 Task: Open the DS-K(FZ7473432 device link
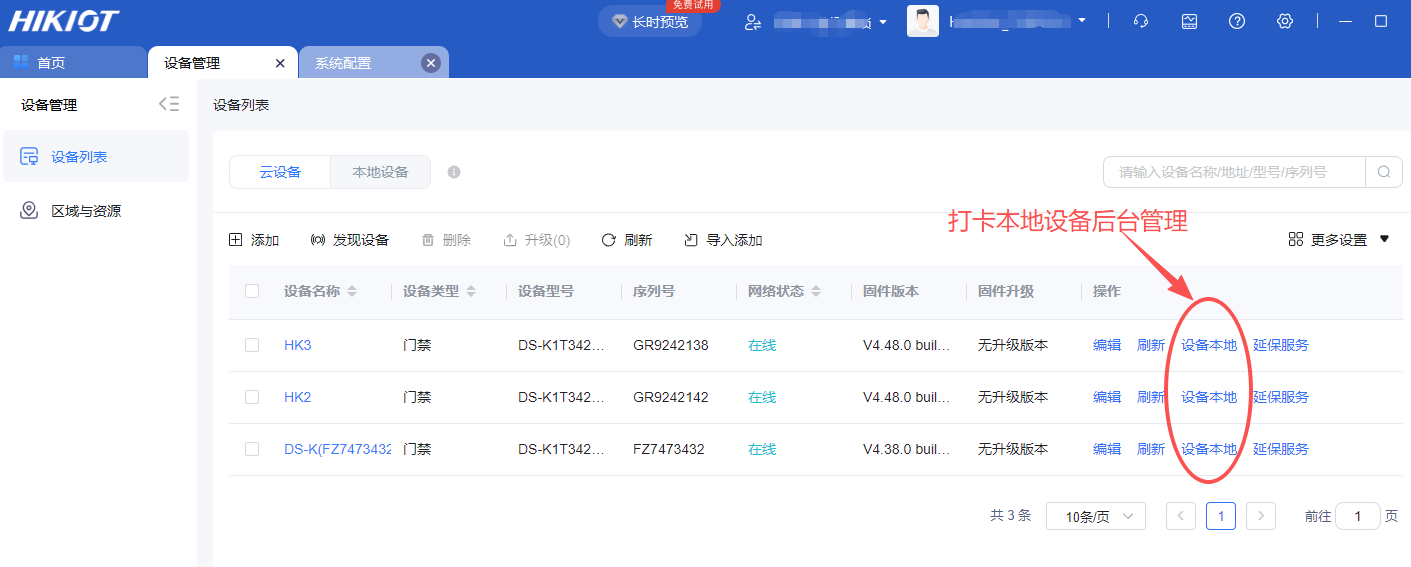click(x=338, y=449)
